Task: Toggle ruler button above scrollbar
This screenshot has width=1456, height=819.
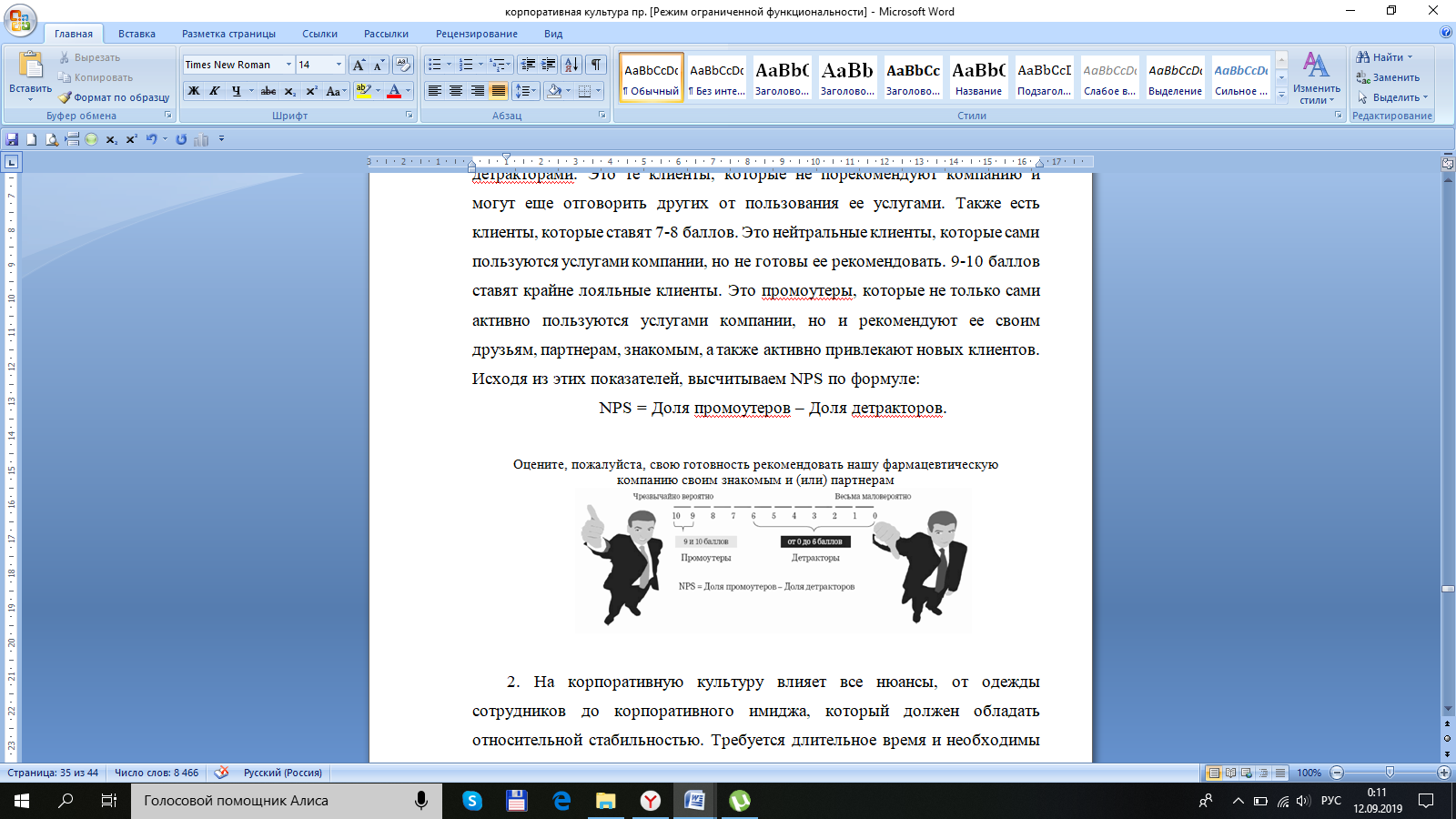Action: pyautogui.click(x=1448, y=164)
